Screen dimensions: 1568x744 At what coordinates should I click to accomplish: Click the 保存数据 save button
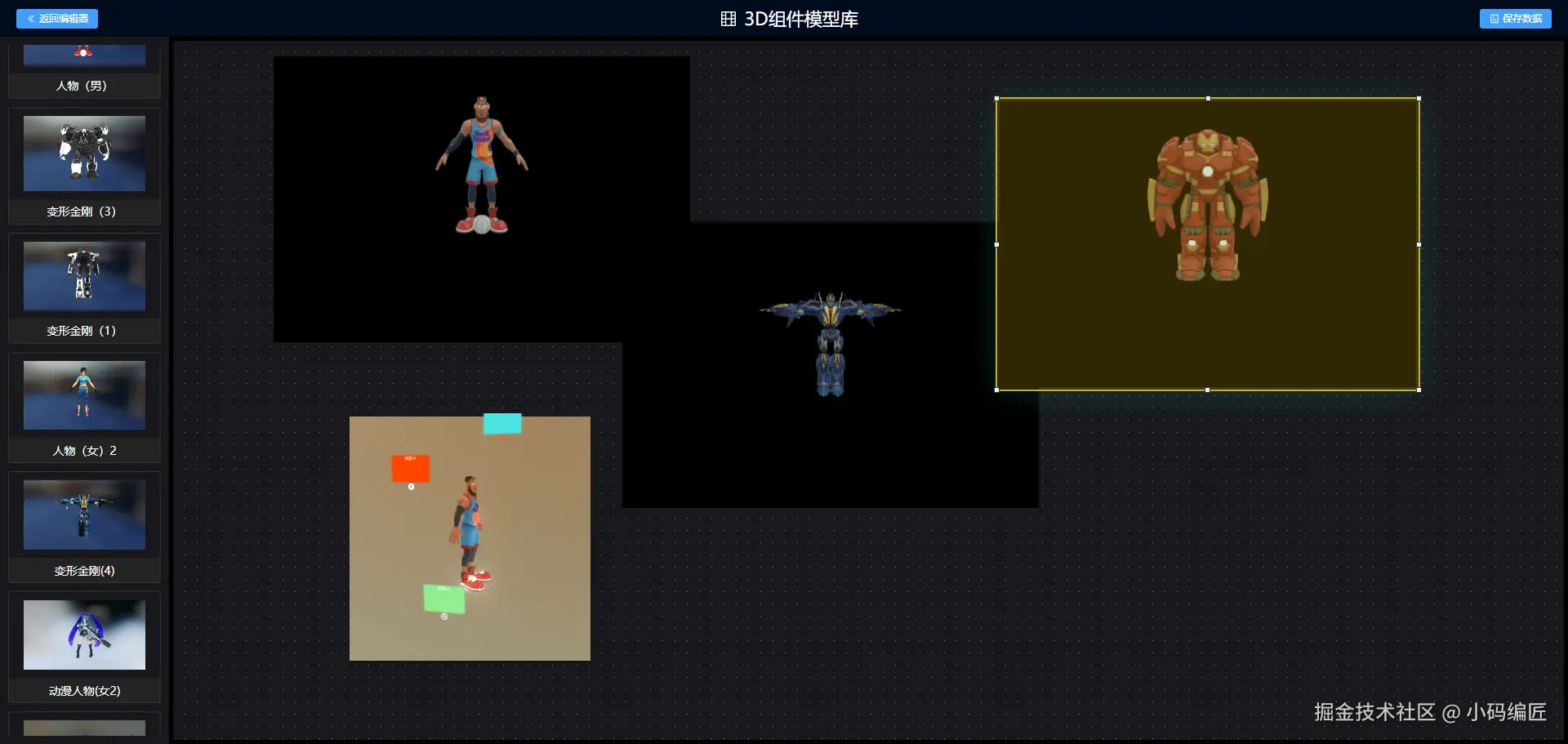tap(1516, 19)
